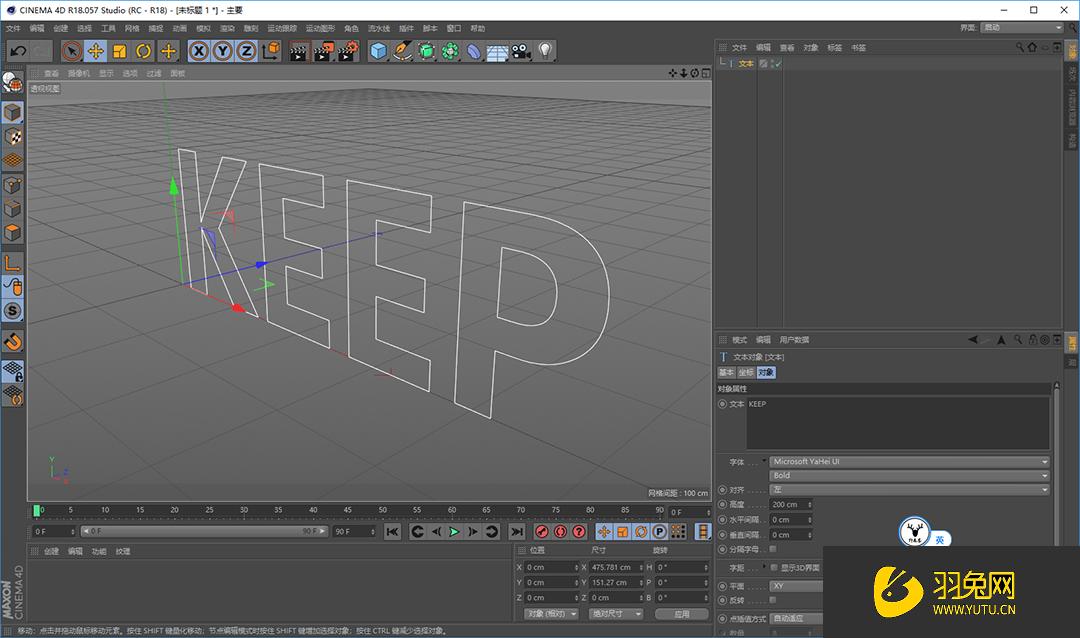The image size is (1080, 638).
Task: Click the green playhead marker at frame 0
Action: pyautogui.click(x=35, y=509)
